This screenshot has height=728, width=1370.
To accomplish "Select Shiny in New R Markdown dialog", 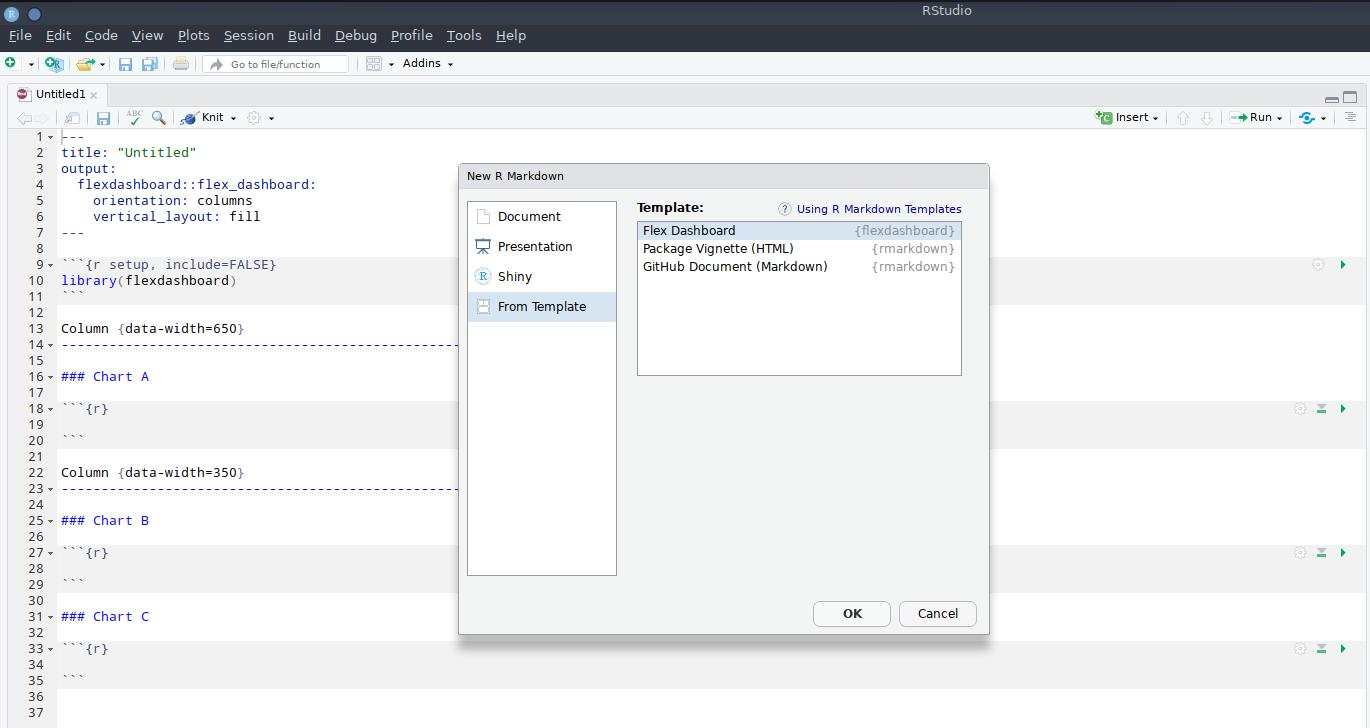I will [542, 276].
